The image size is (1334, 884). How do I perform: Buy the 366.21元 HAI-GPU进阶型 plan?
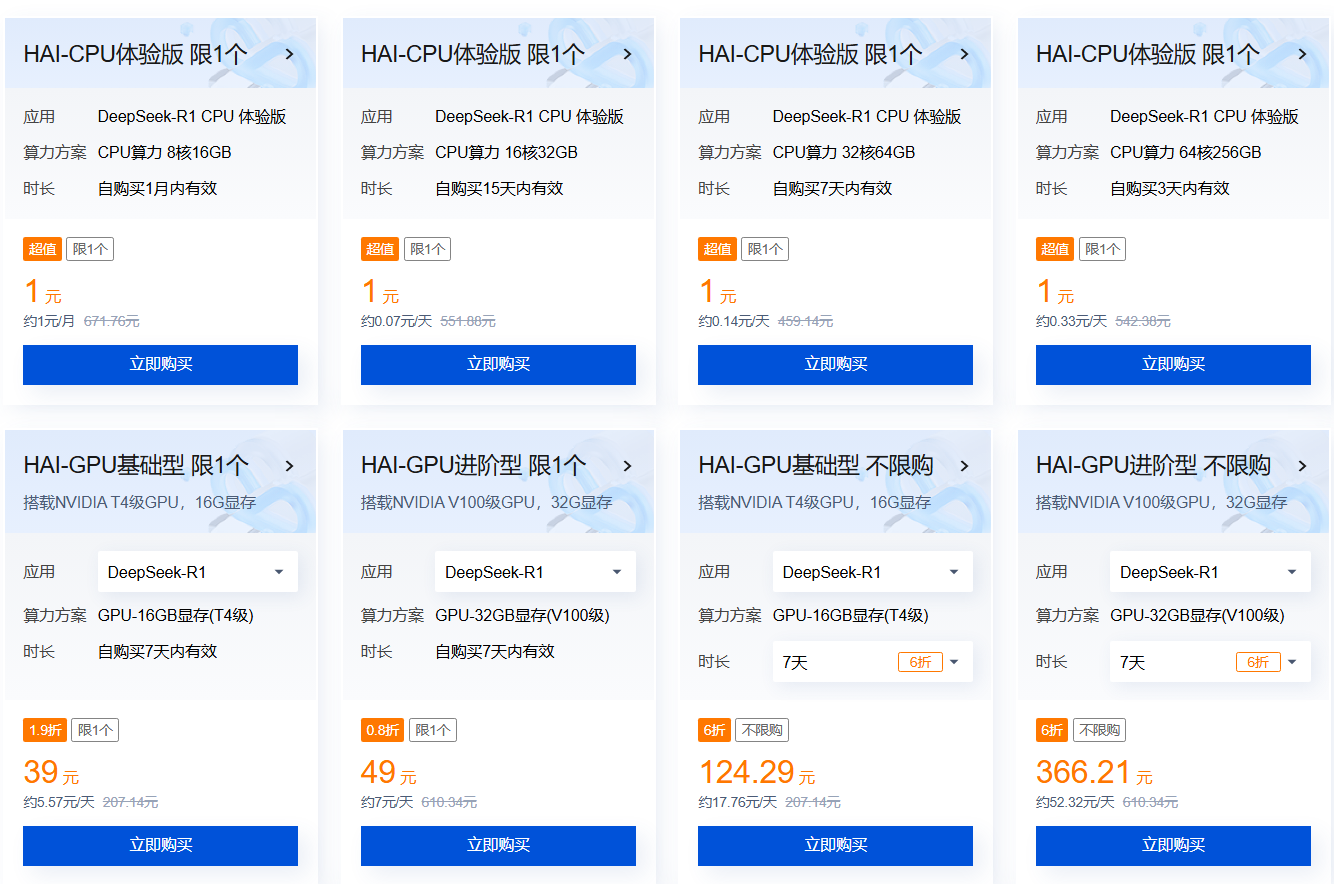(x=1173, y=846)
